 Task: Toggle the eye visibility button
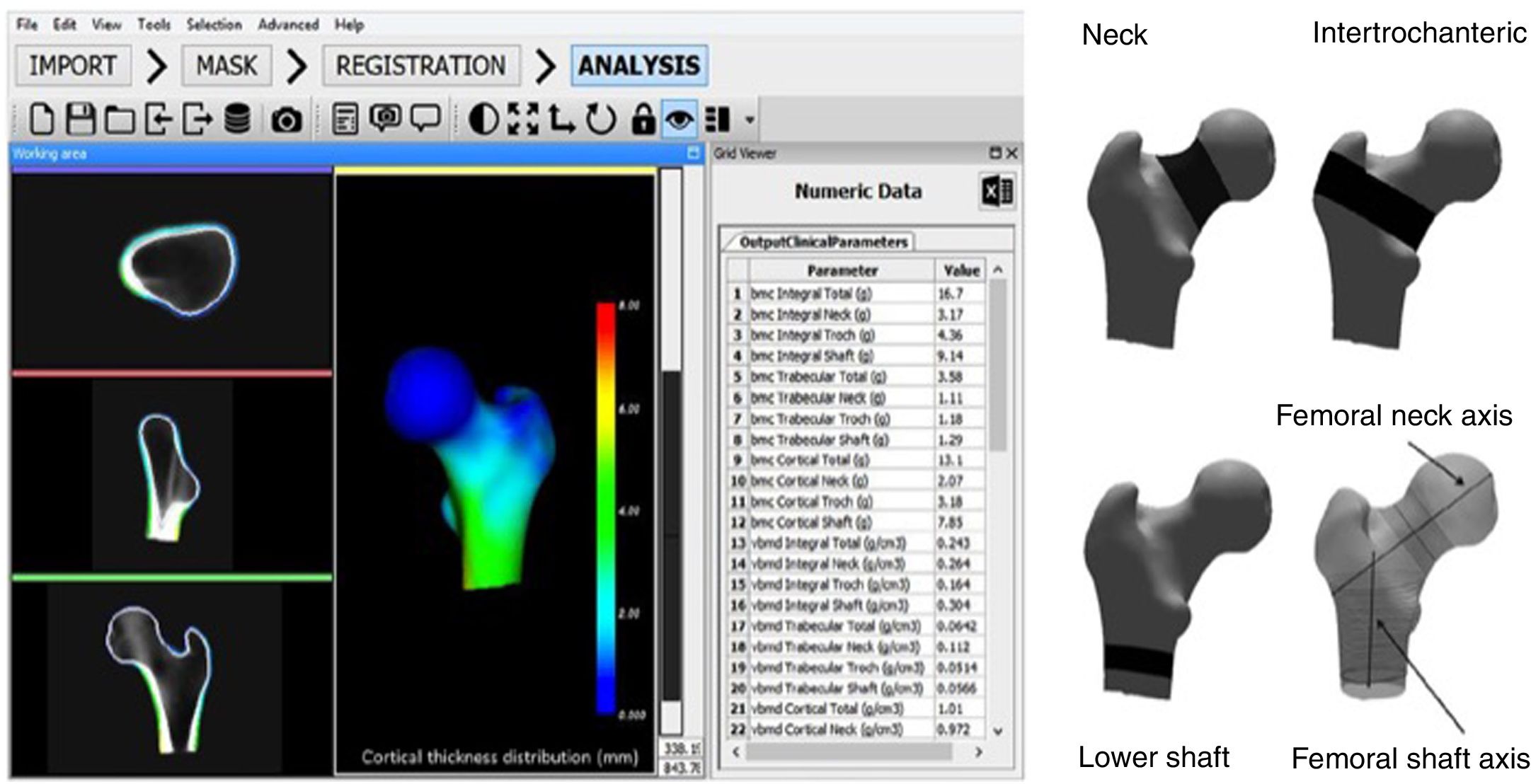[678, 119]
